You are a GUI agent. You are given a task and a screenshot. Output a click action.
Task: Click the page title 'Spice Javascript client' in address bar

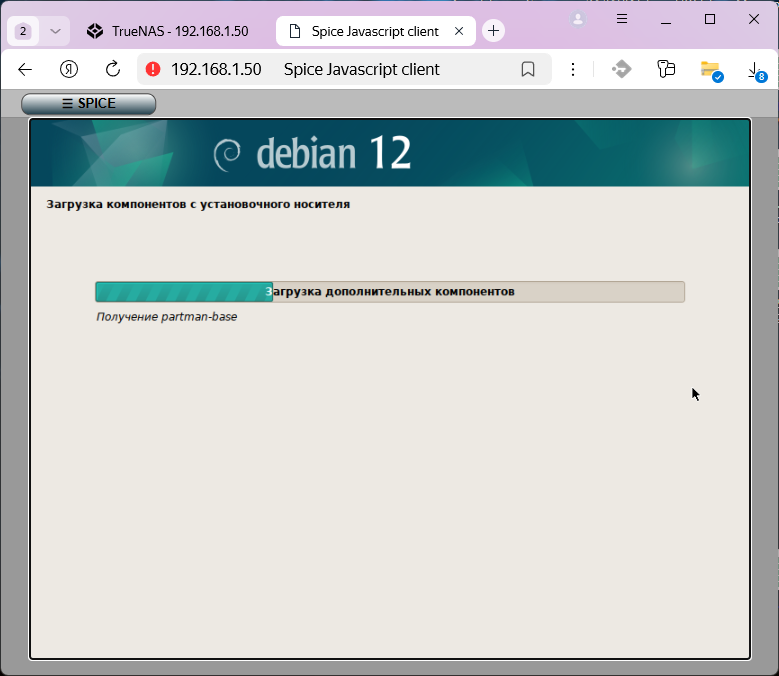point(362,70)
